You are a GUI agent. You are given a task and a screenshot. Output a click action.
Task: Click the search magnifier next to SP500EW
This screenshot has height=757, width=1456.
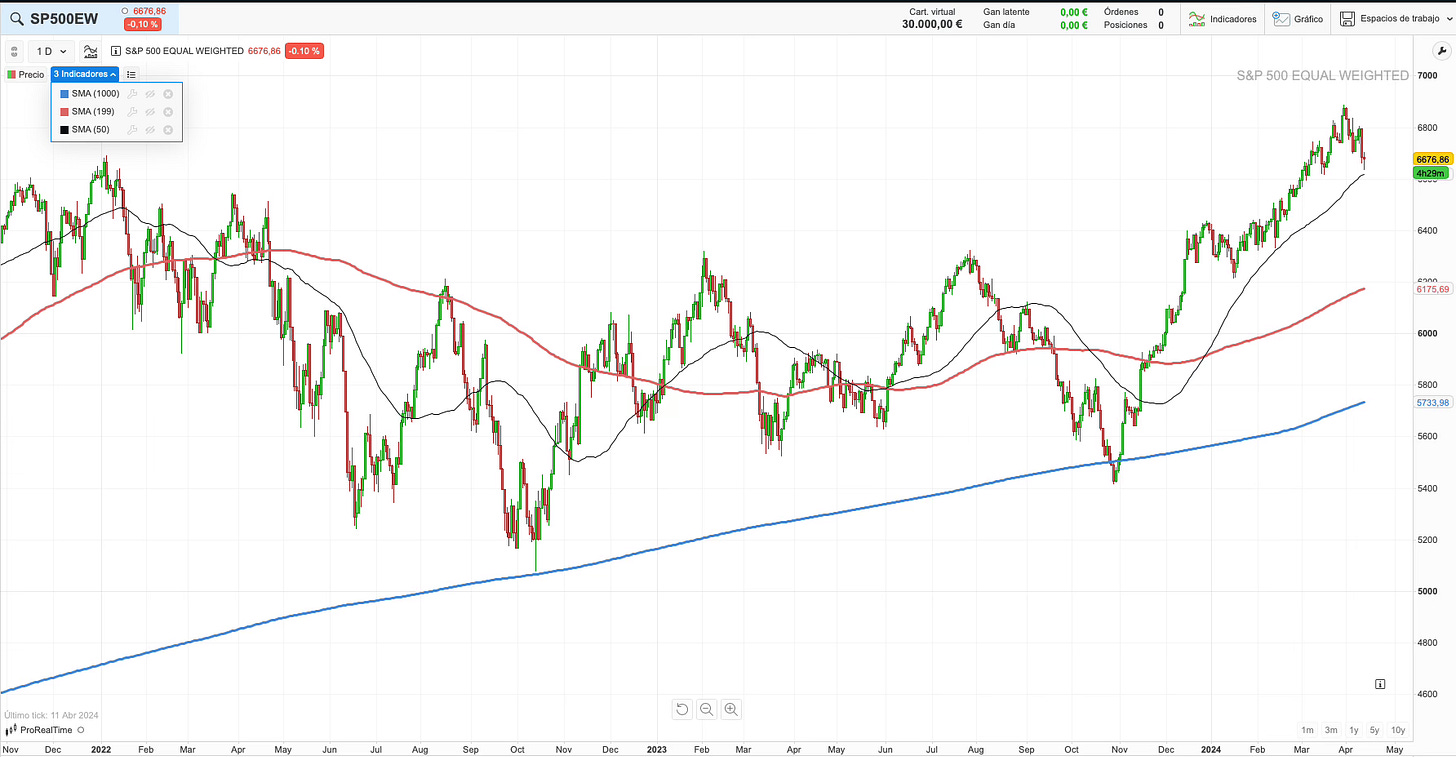point(16,18)
